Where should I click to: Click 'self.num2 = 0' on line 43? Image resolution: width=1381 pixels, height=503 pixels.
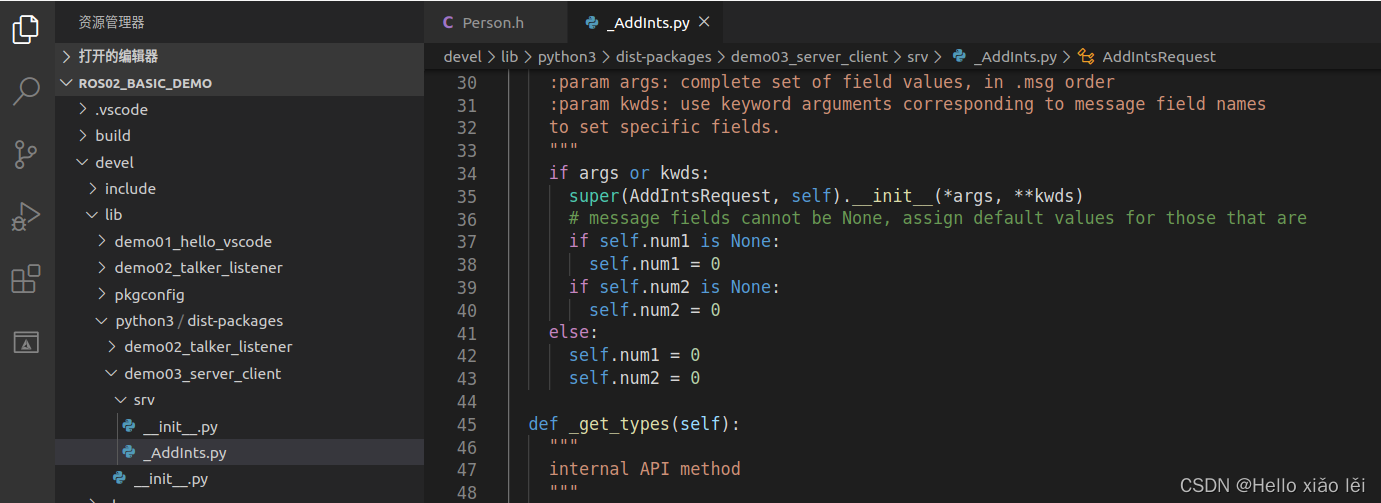(x=634, y=378)
